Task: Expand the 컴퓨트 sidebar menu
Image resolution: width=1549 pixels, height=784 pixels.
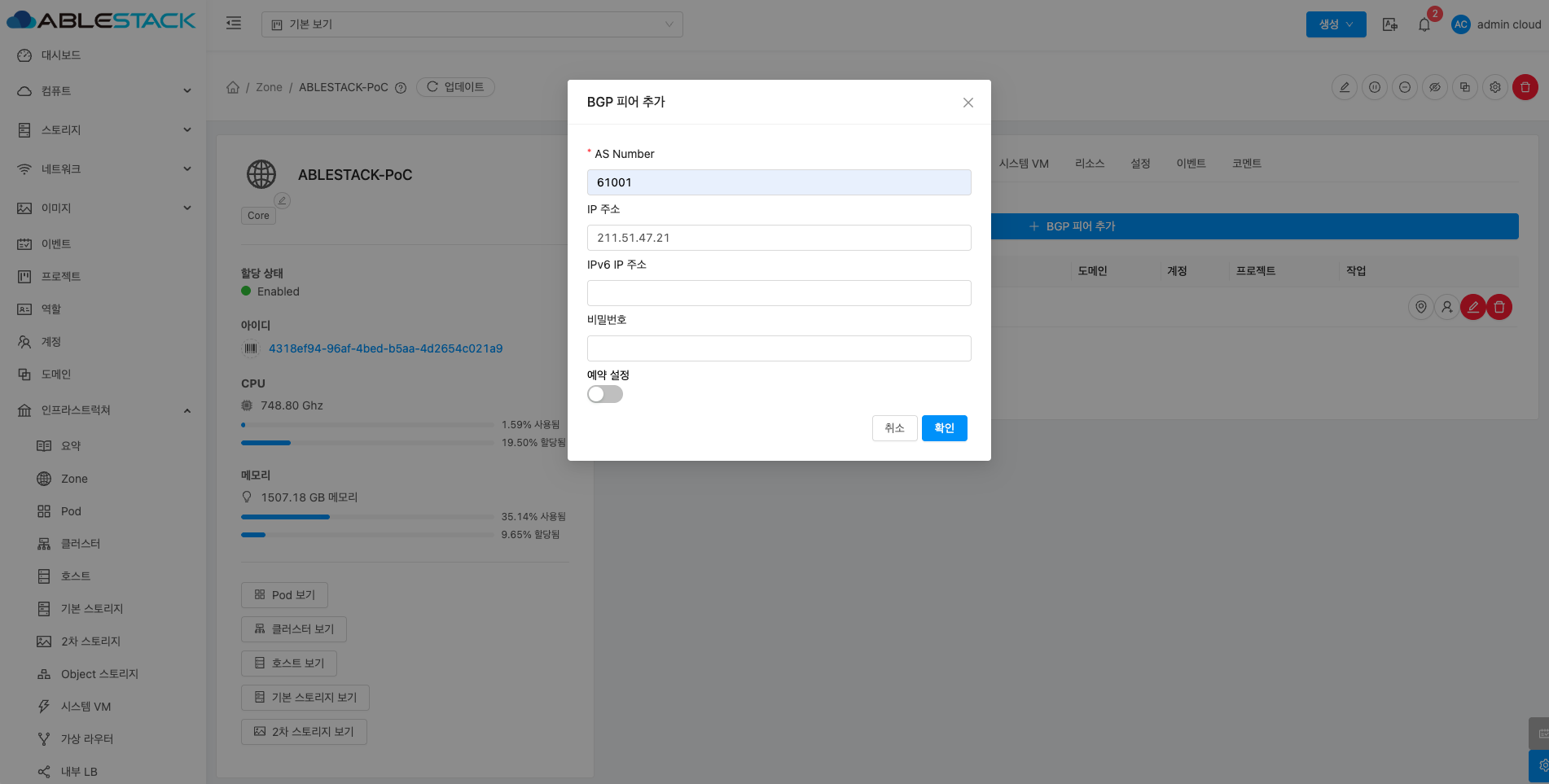Action: tap(103, 91)
